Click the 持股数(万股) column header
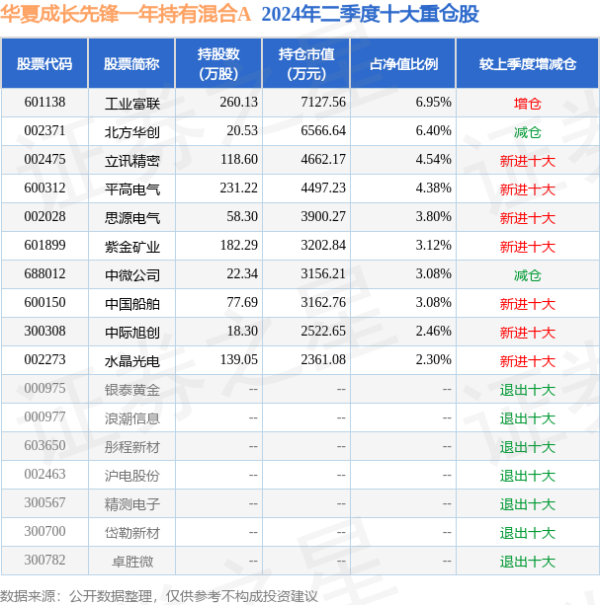This screenshot has width=600, height=605. point(218,64)
